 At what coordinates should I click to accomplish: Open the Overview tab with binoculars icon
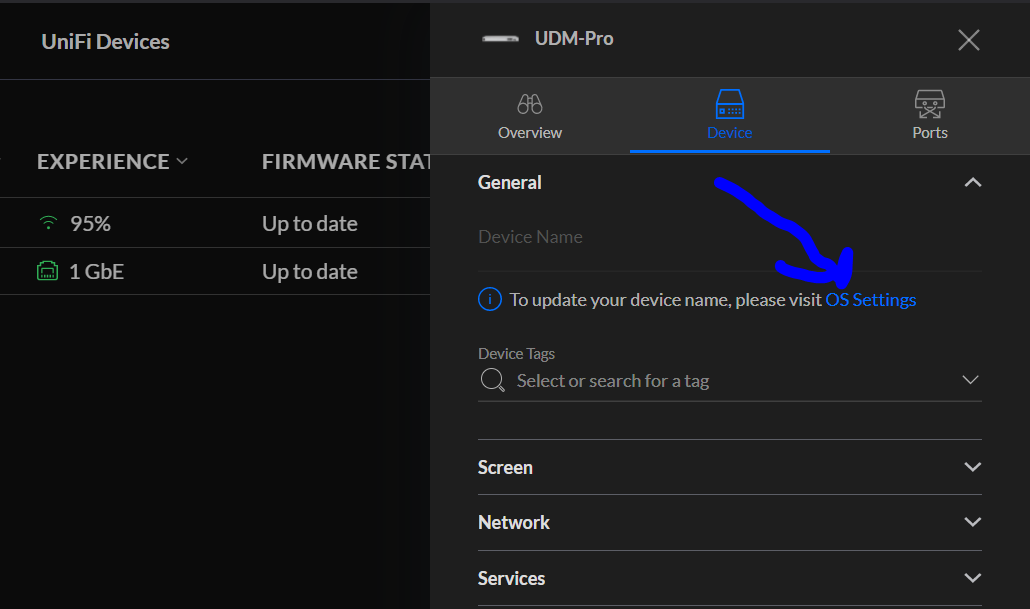[530, 116]
